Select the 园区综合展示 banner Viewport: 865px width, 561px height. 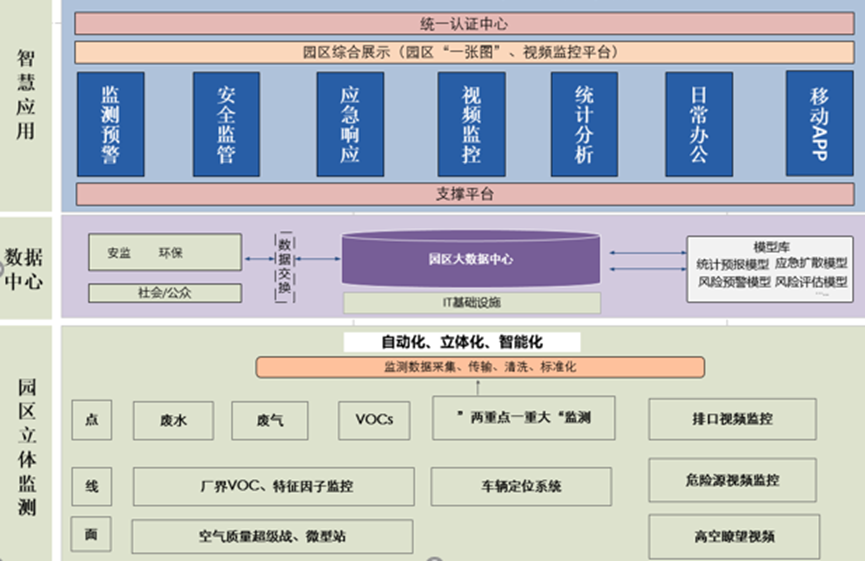(x=464, y=52)
